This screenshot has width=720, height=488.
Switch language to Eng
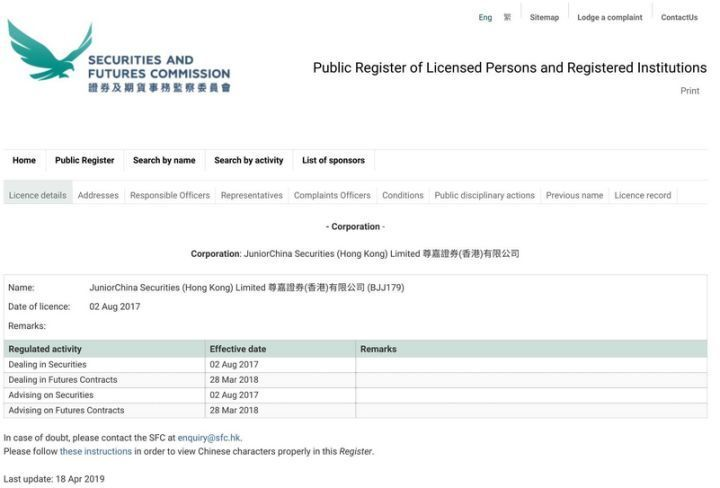pos(485,17)
